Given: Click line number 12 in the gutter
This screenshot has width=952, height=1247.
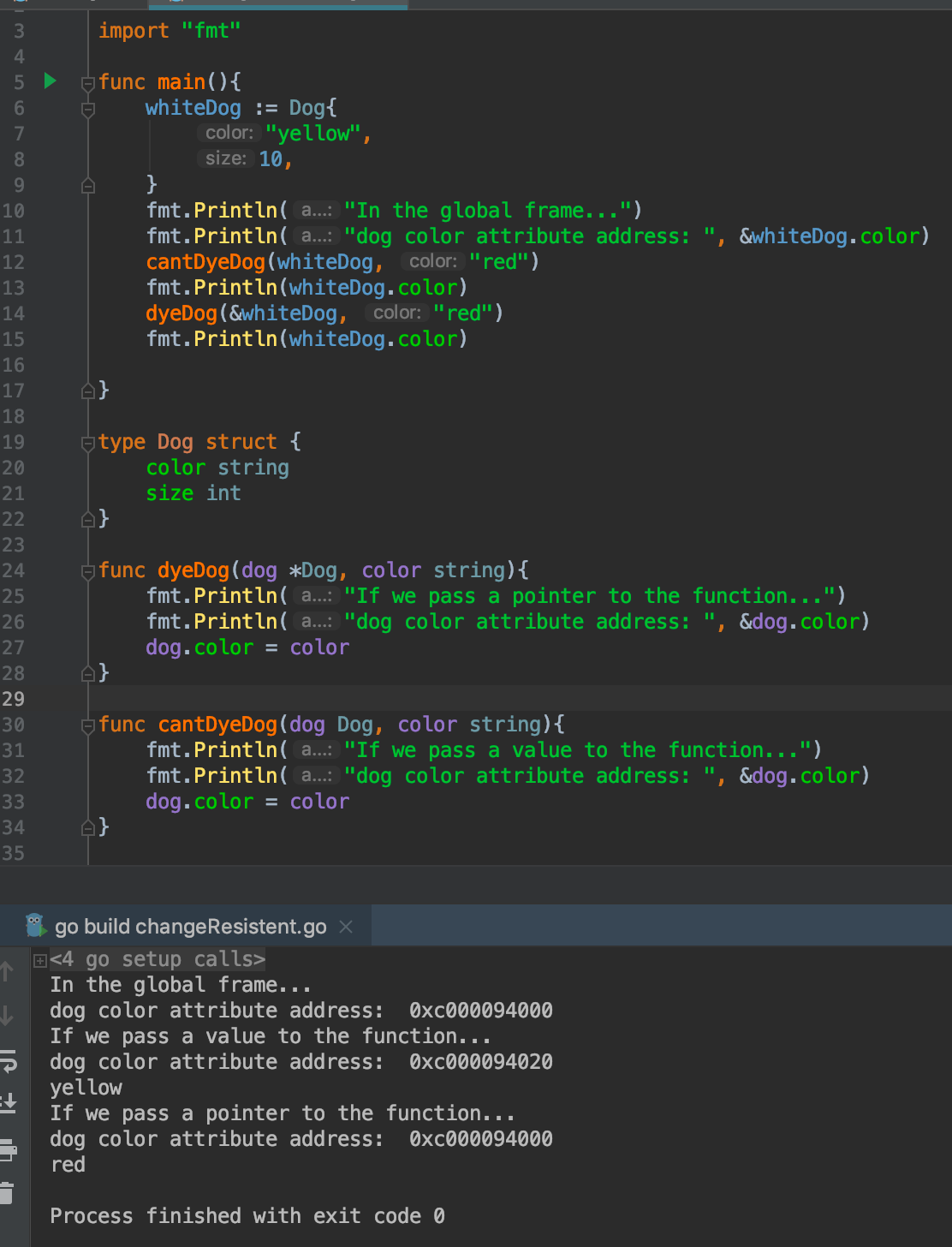Looking at the screenshot, I should pyautogui.click(x=14, y=262).
